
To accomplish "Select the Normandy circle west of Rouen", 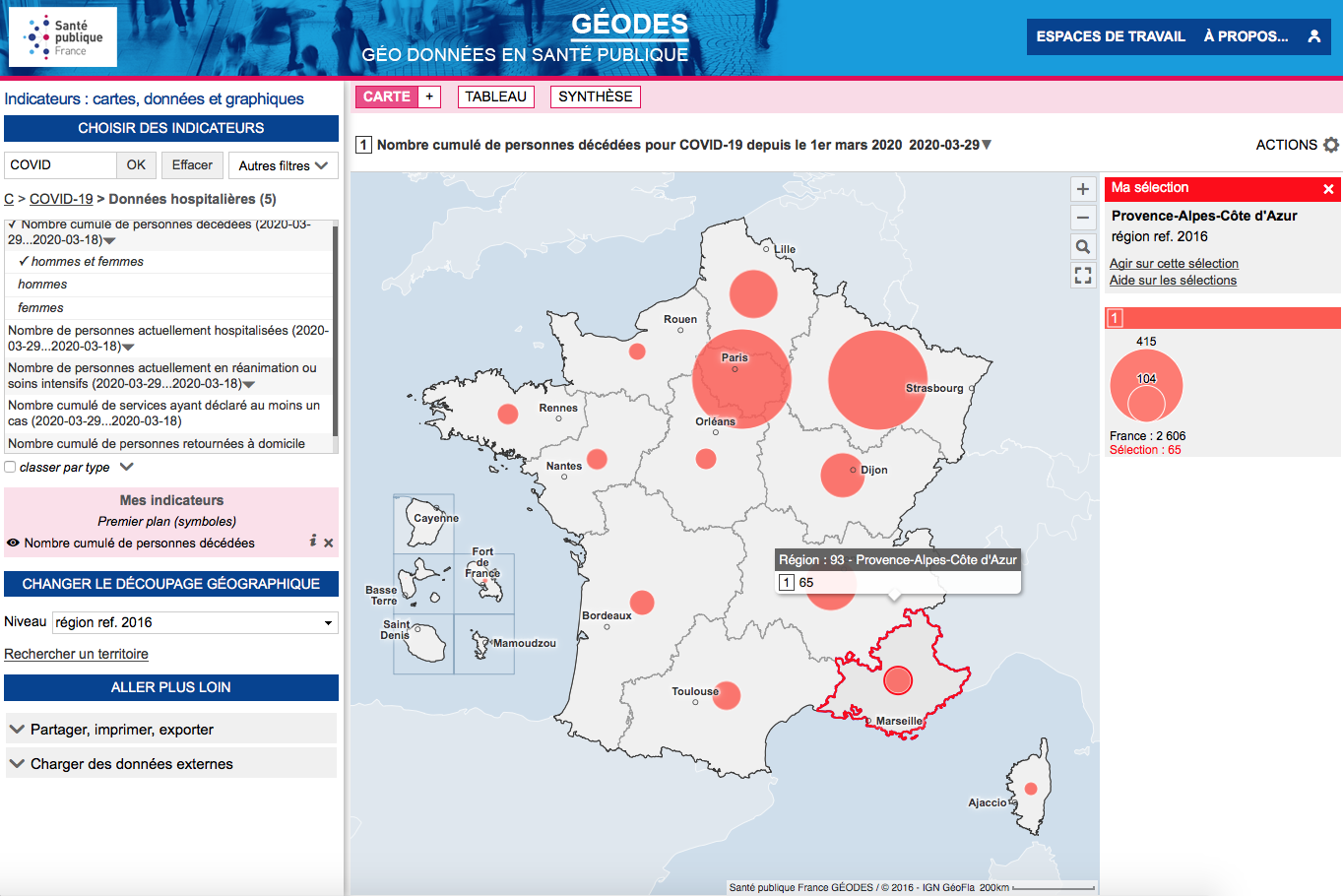I will [x=637, y=352].
